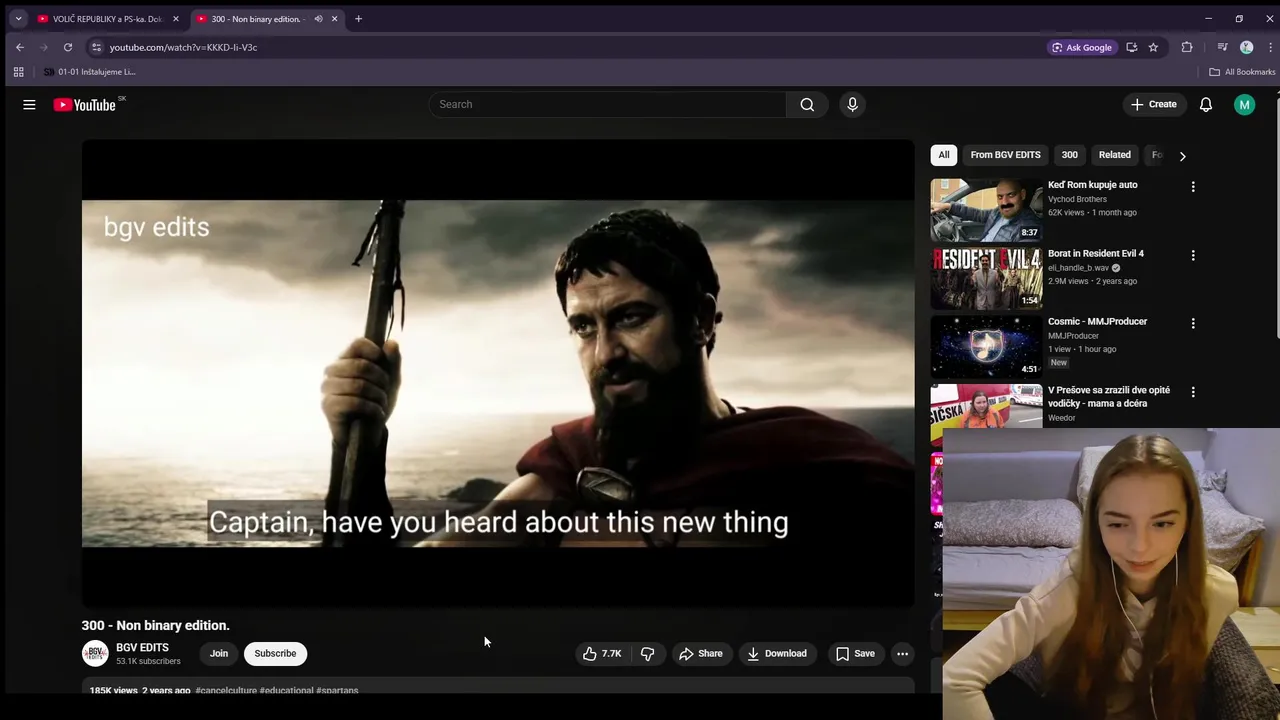Open #educational hashtag link
The height and width of the screenshot is (720, 1280).
[x=287, y=690]
